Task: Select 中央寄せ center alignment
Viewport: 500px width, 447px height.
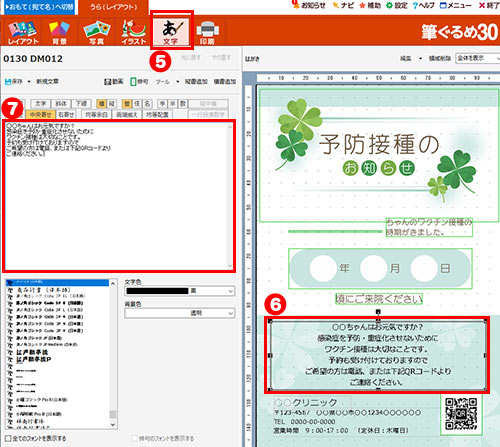Action: coord(41,114)
